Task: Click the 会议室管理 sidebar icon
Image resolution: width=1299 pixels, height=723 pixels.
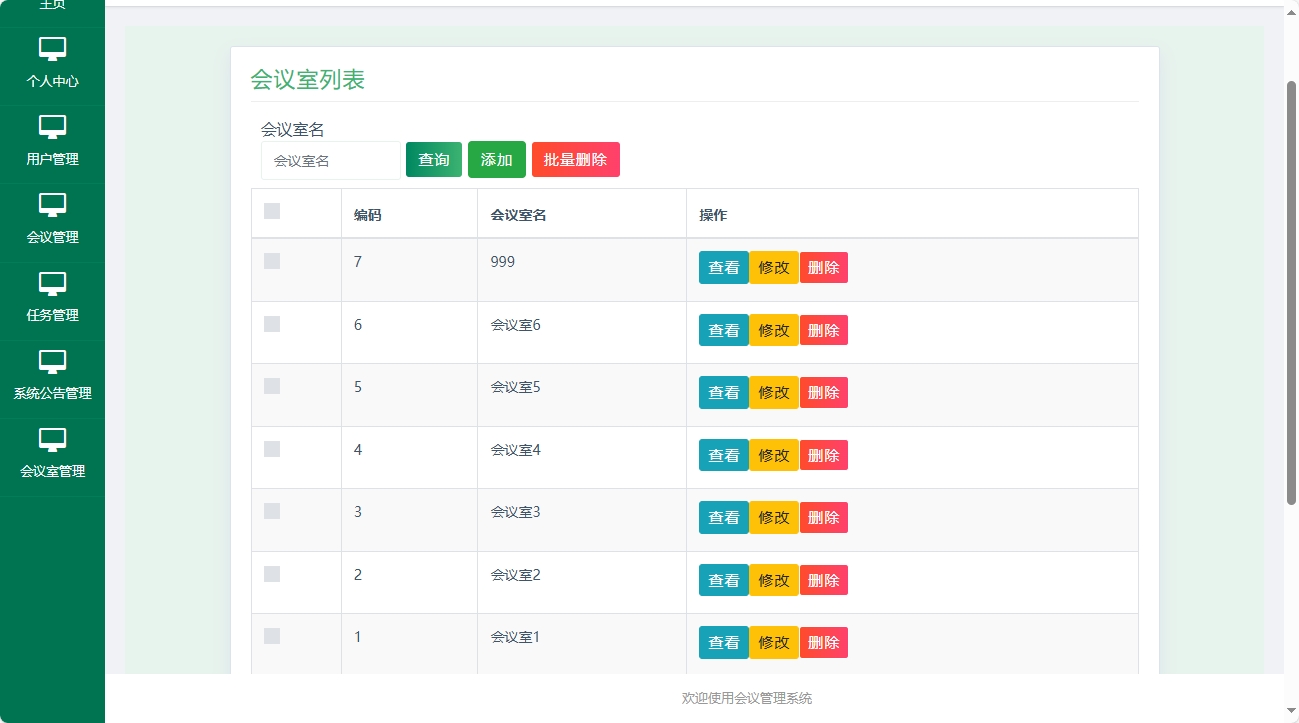Action: [x=52, y=440]
